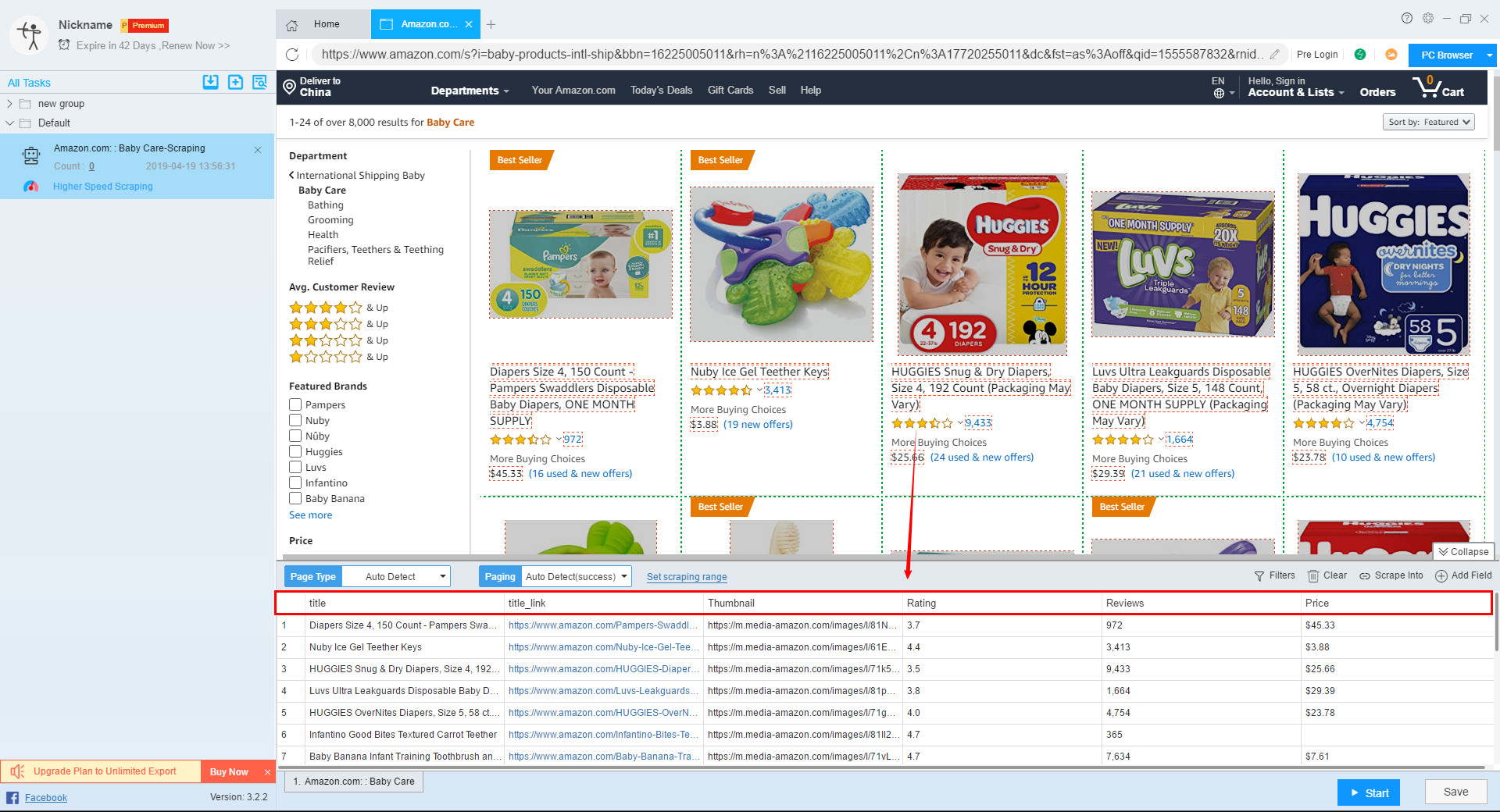
Task: Click the Add Field plus icon
Action: point(1441,576)
